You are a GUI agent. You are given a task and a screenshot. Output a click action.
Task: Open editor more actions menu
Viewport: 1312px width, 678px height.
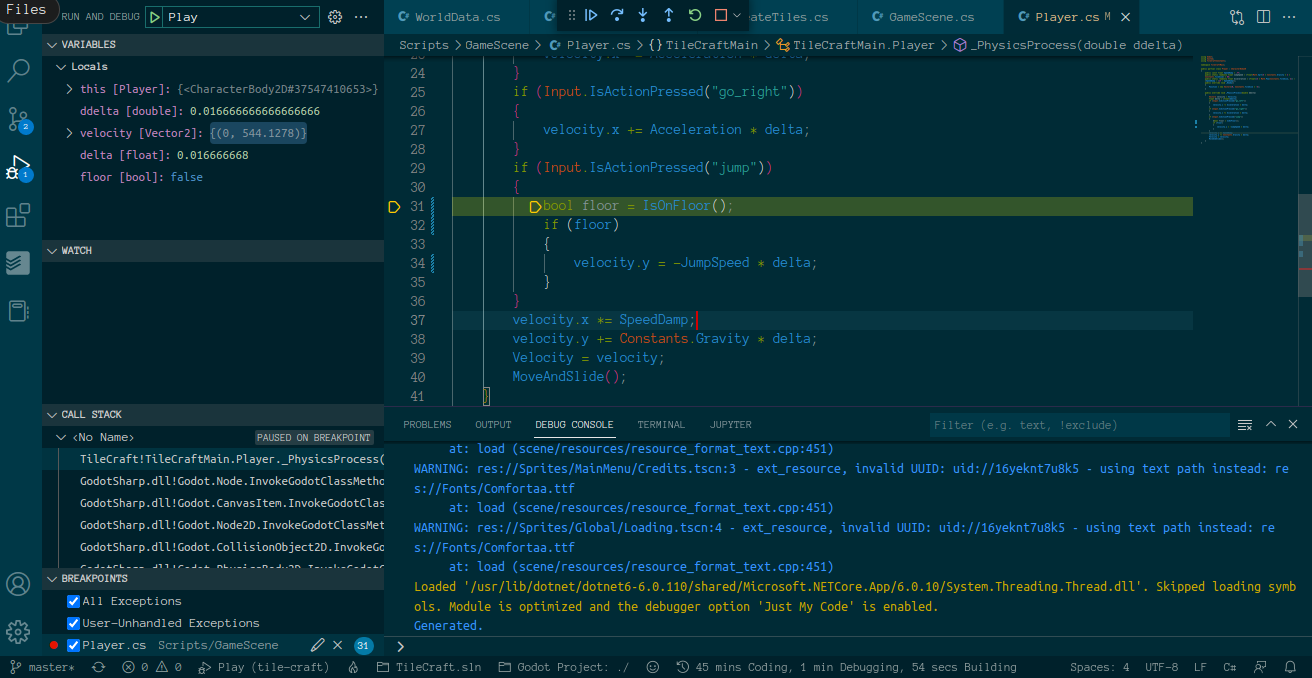pyautogui.click(x=1290, y=17)
